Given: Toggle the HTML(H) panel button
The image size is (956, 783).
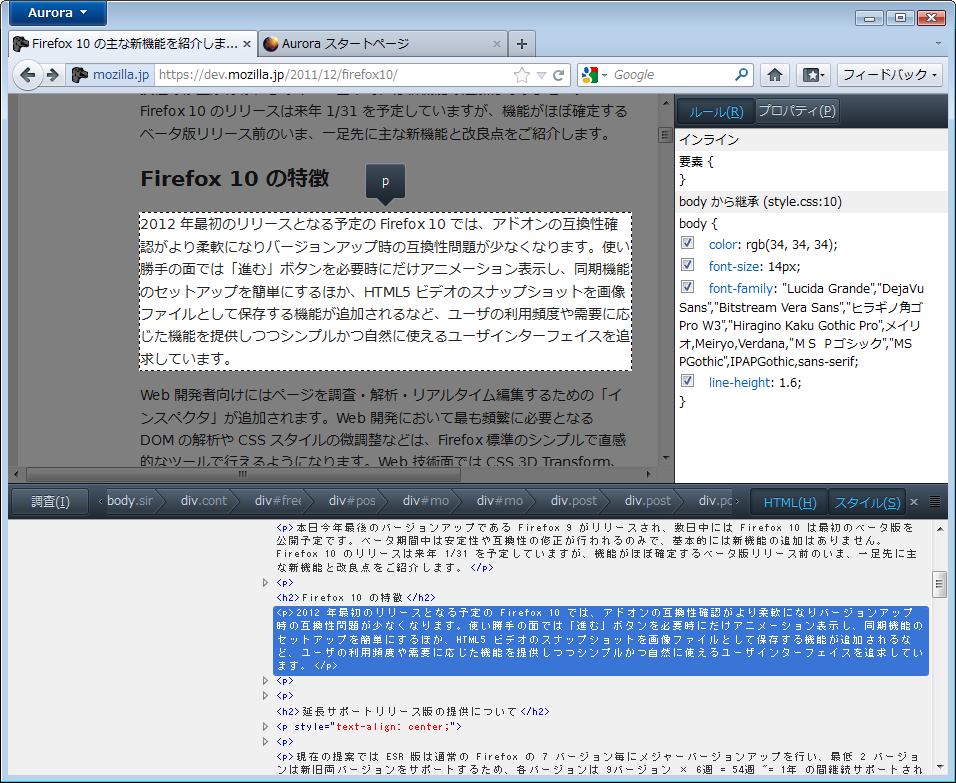Looking at the screenshot, I should [x=790, y=502].
